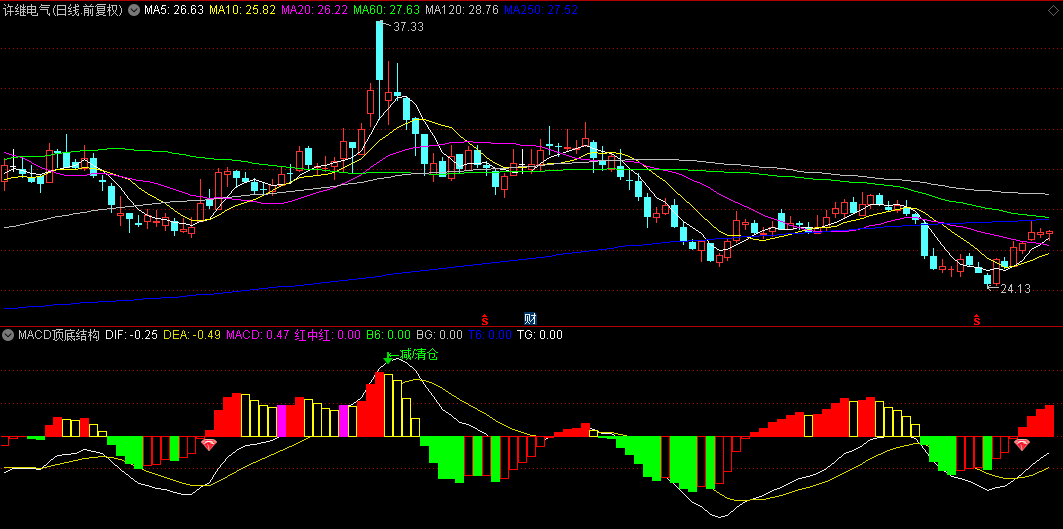Click the T6: 0.00 indicator value
This screenshot has width=1063, height=529.
(489, 334)
